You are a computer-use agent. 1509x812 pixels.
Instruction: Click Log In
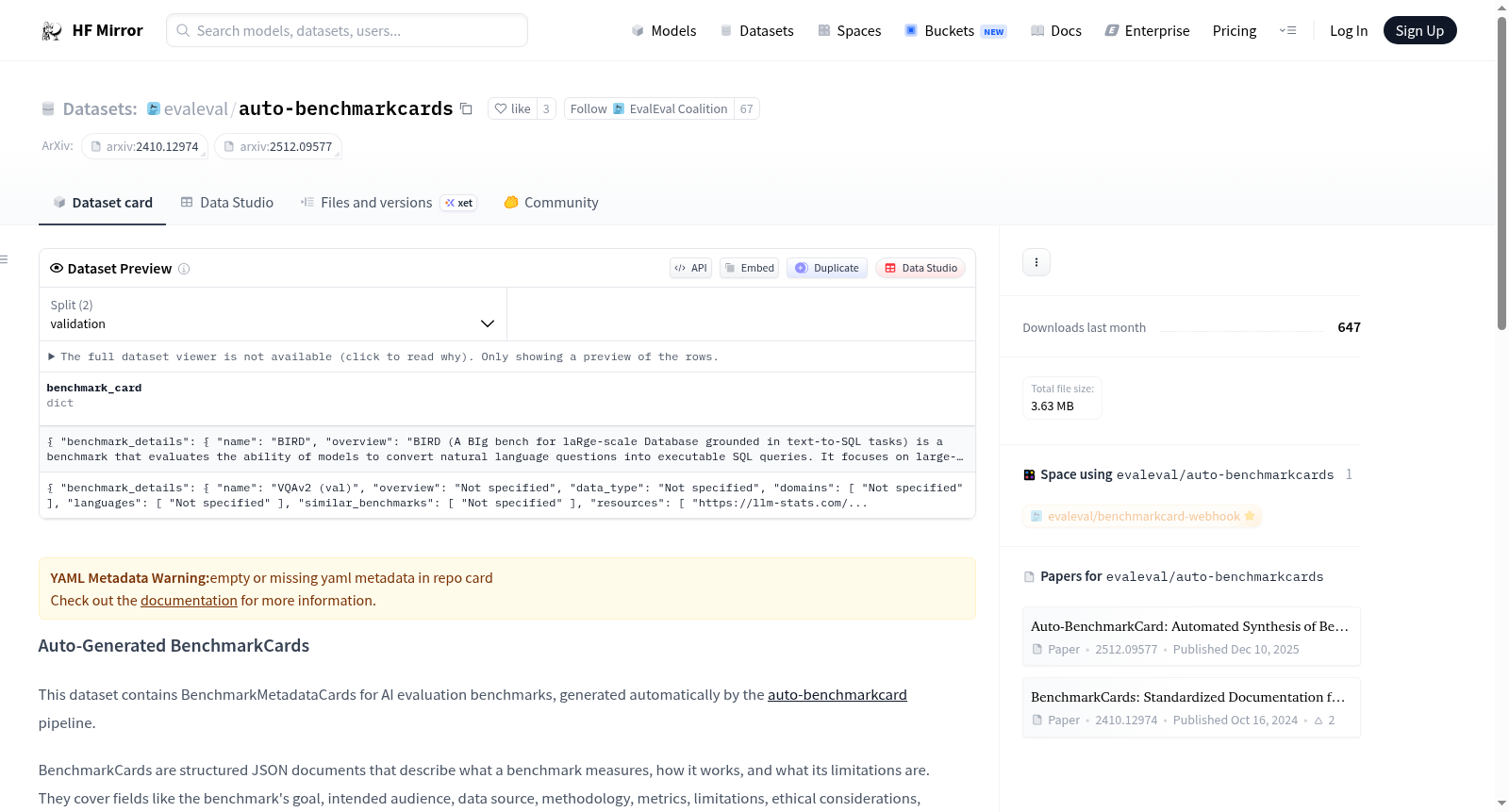pos(1349,31)
